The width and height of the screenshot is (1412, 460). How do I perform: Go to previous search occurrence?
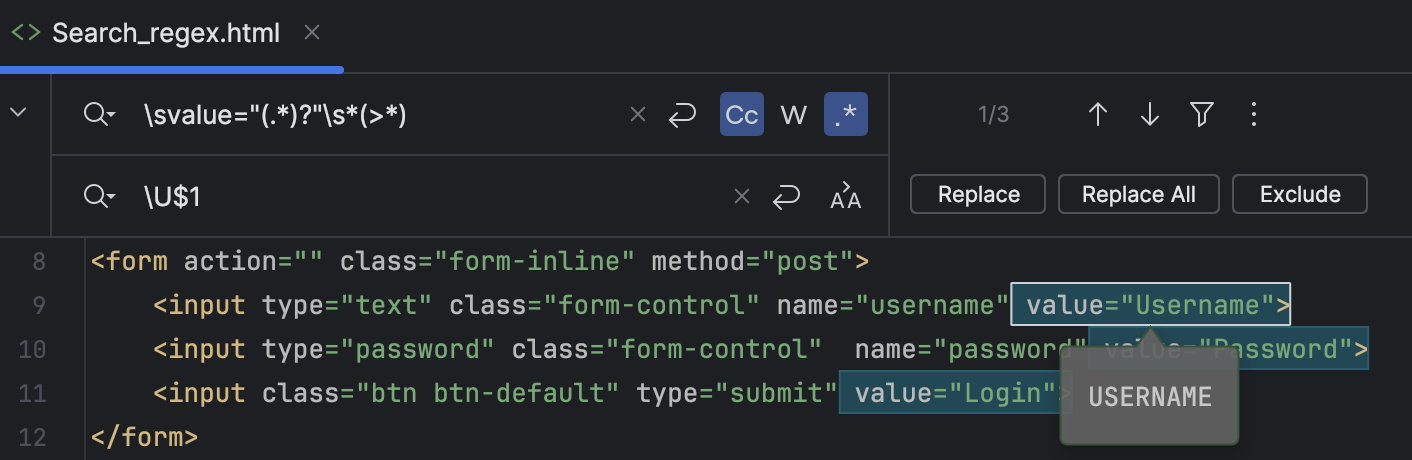click(x=1097, y=115)
